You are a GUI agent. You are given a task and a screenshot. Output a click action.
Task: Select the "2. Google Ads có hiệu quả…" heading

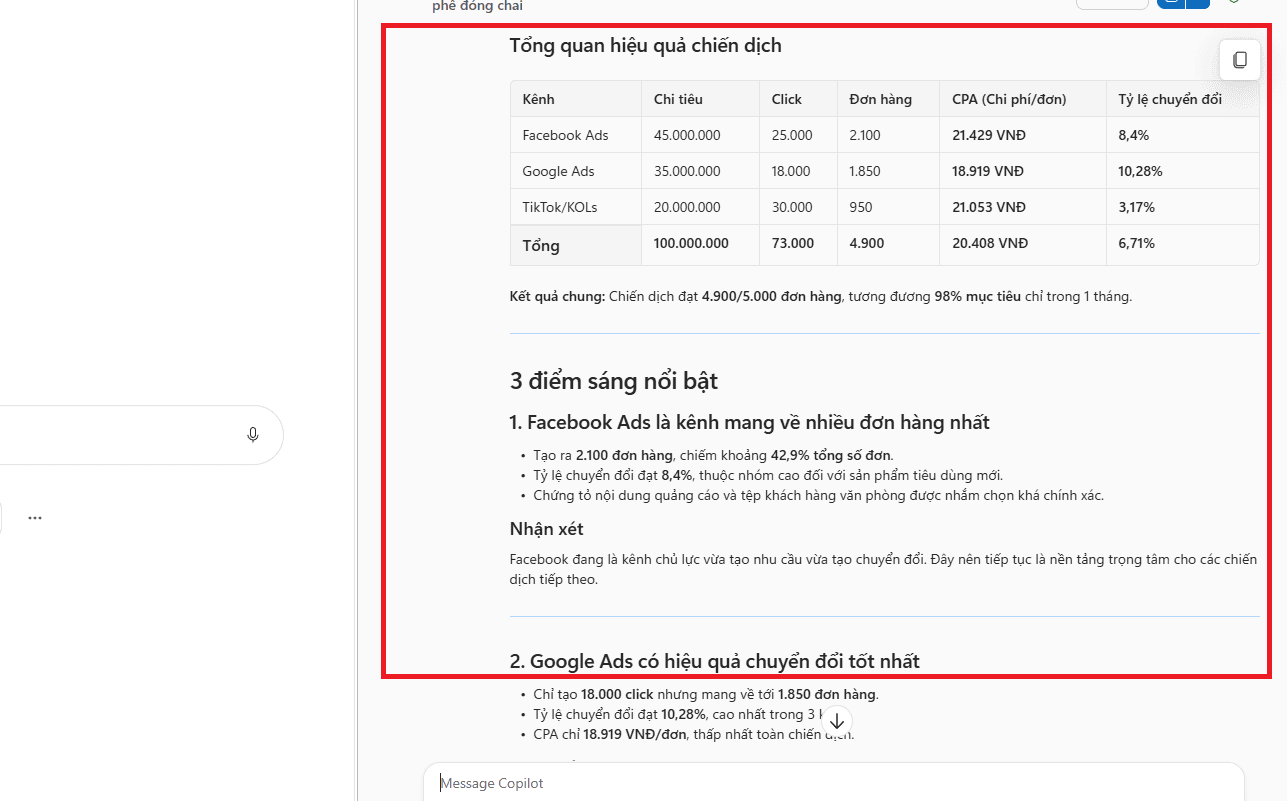(x=715, y=661)
